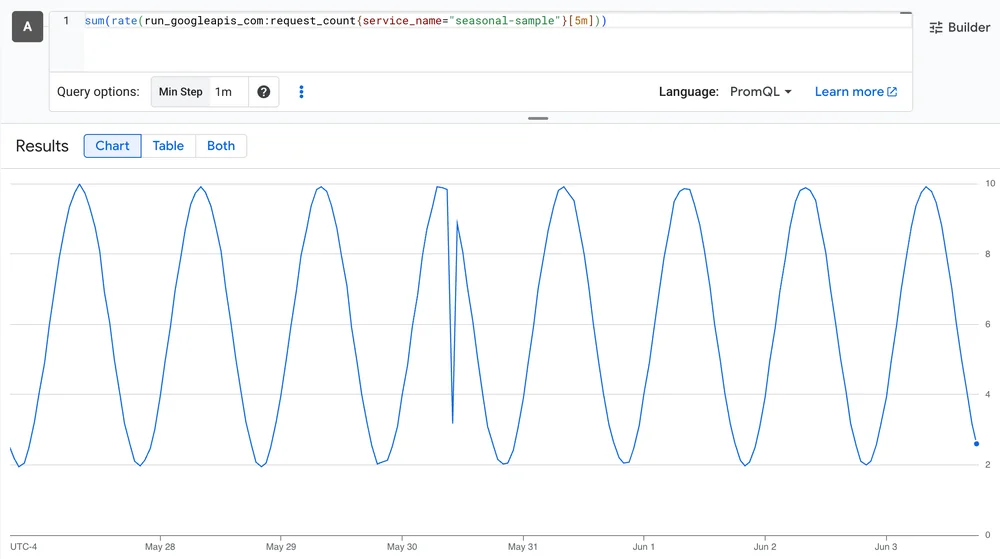The height and width of the screenshot is (559, 1000).
Task: Edit the Min Step 1m field
Action: tap(228, 92)
